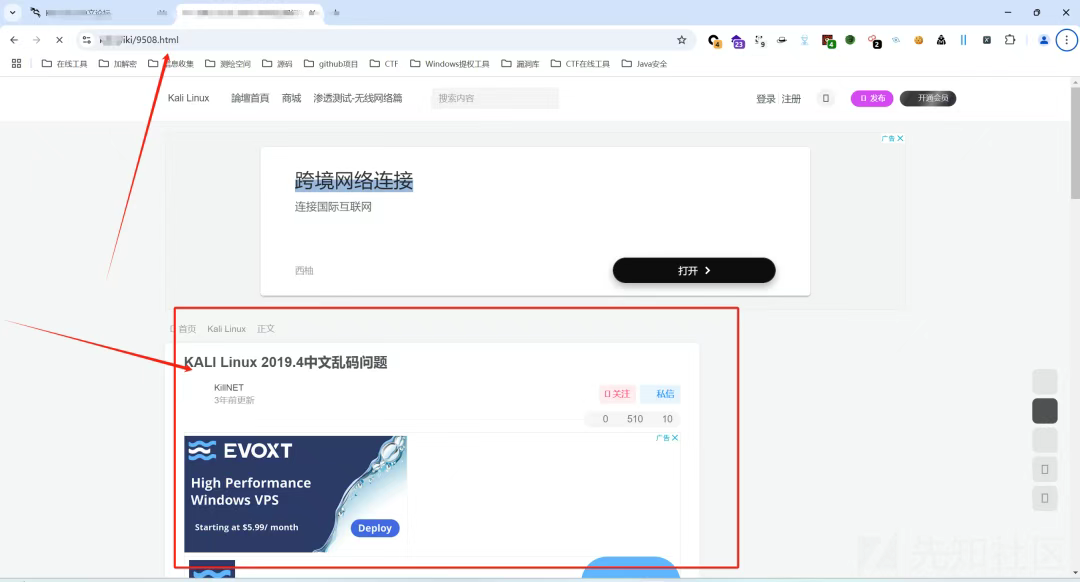
Task: Open 渗透测试-无线网络篇 navigation item
Action: (x=357, y=98)
